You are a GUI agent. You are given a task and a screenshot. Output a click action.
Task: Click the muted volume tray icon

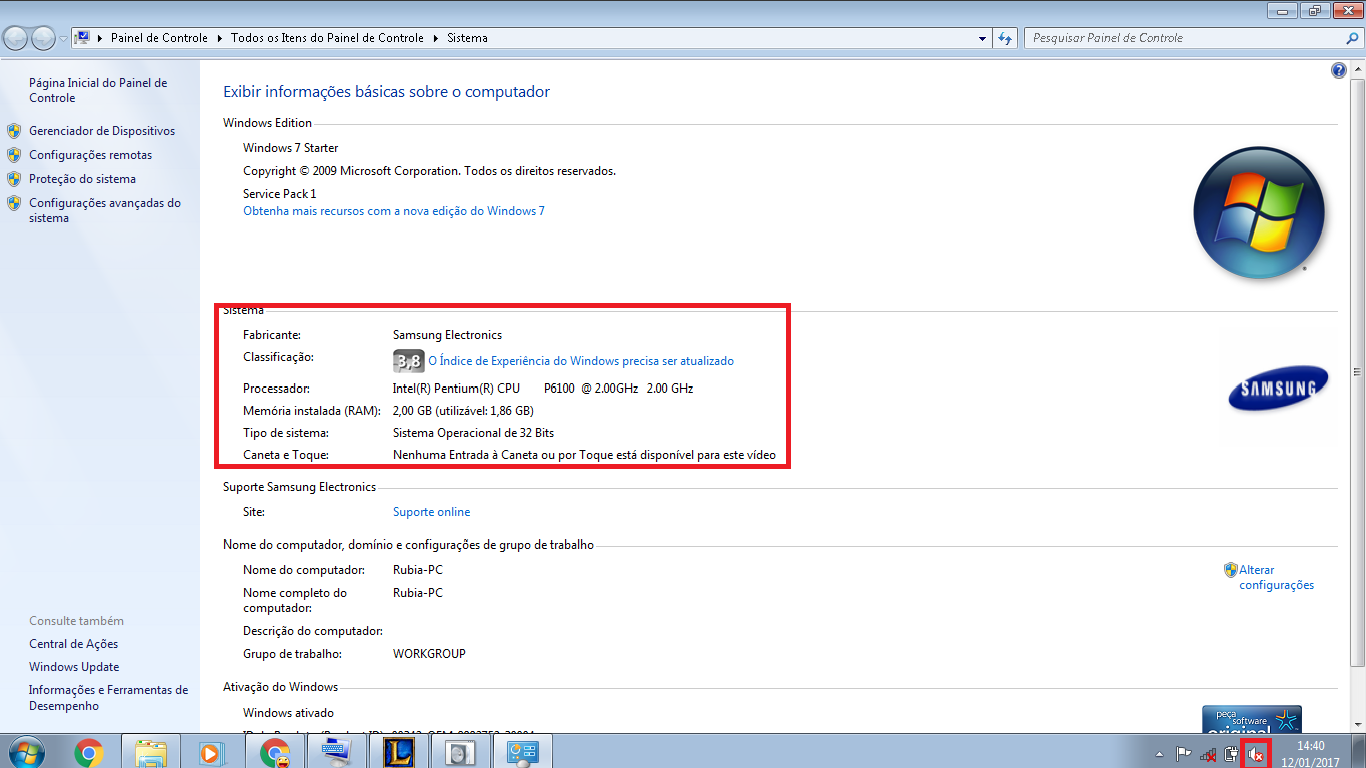point(1256,755)
